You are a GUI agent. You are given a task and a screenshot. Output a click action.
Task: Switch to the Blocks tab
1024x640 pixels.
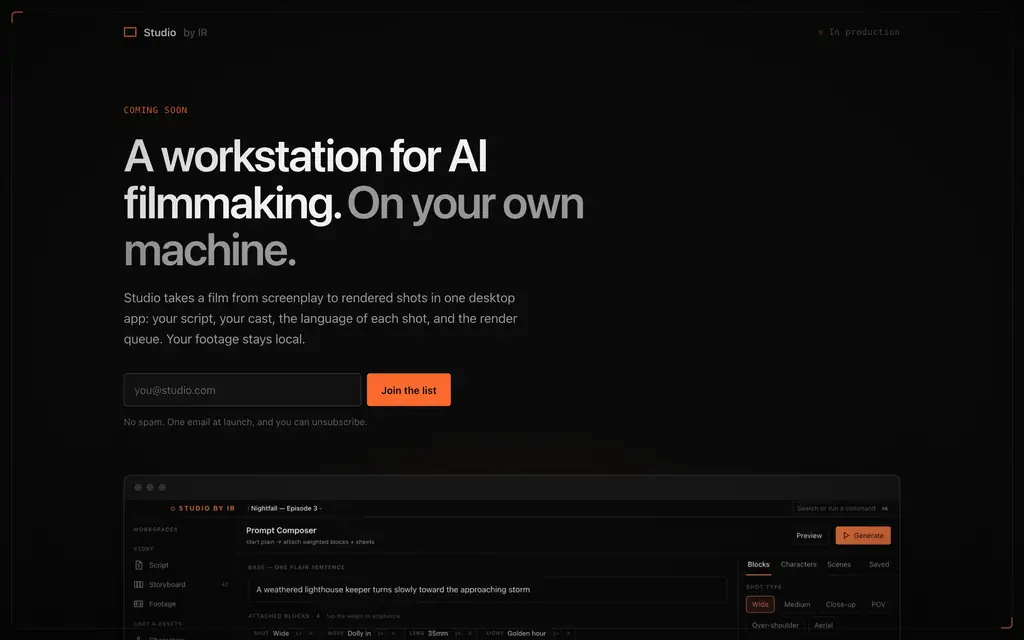click(x=758, y=564)
